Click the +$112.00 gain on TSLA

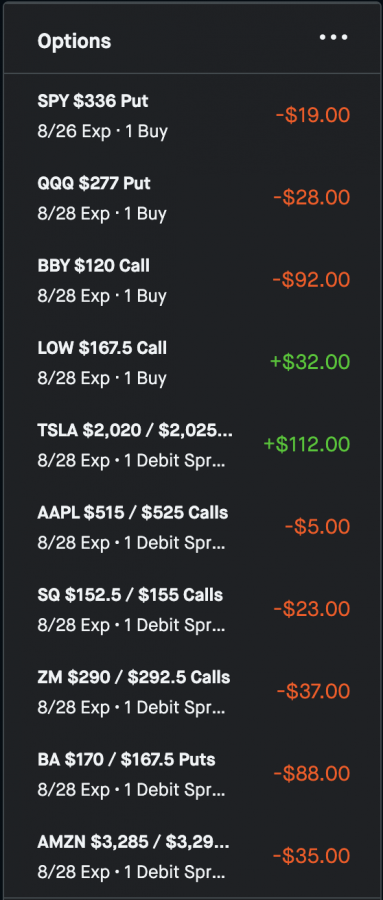(307, 444)
